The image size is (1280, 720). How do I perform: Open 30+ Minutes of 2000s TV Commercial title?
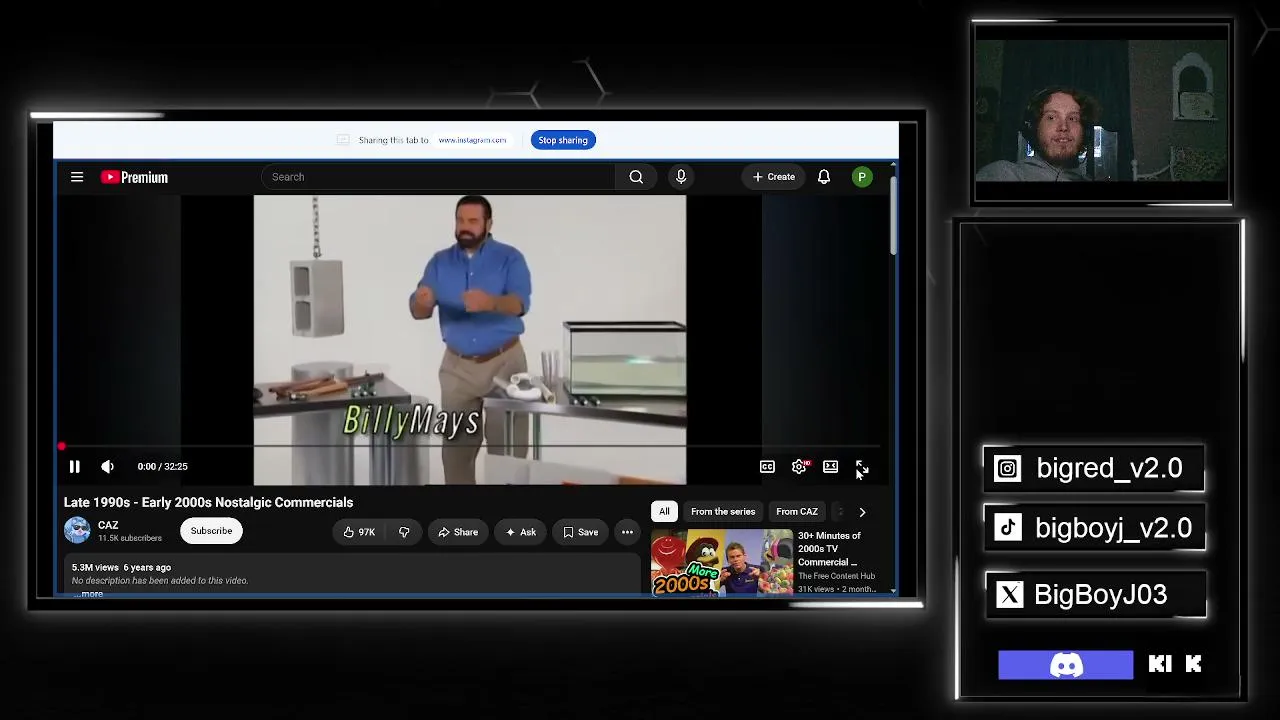(x=829, y=549)
